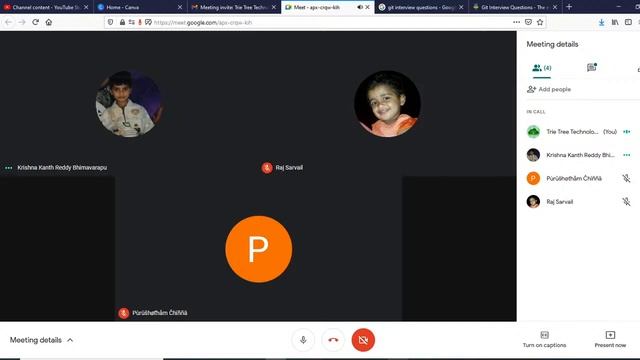Reload the page
This screenshot has width=640, height=360.
coord(36,22)
